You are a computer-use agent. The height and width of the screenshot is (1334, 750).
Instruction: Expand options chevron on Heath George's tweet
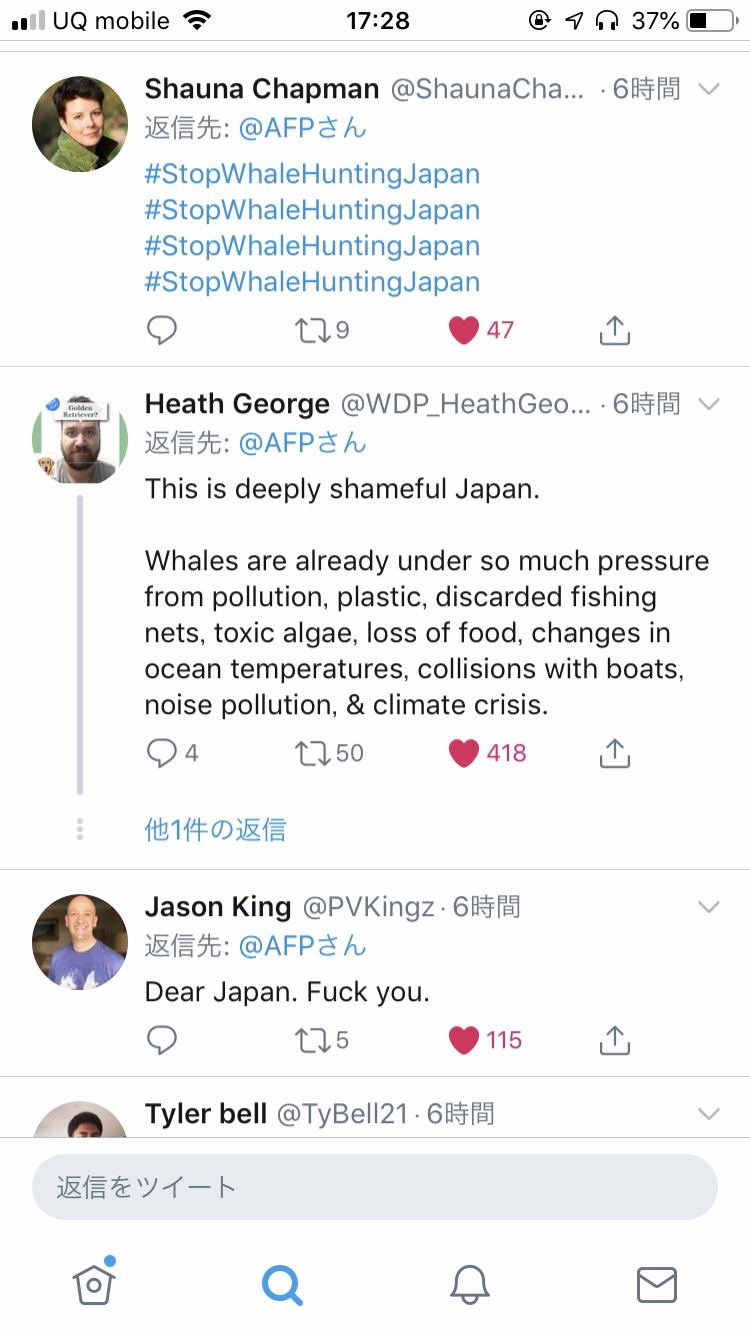pos(708,404)
